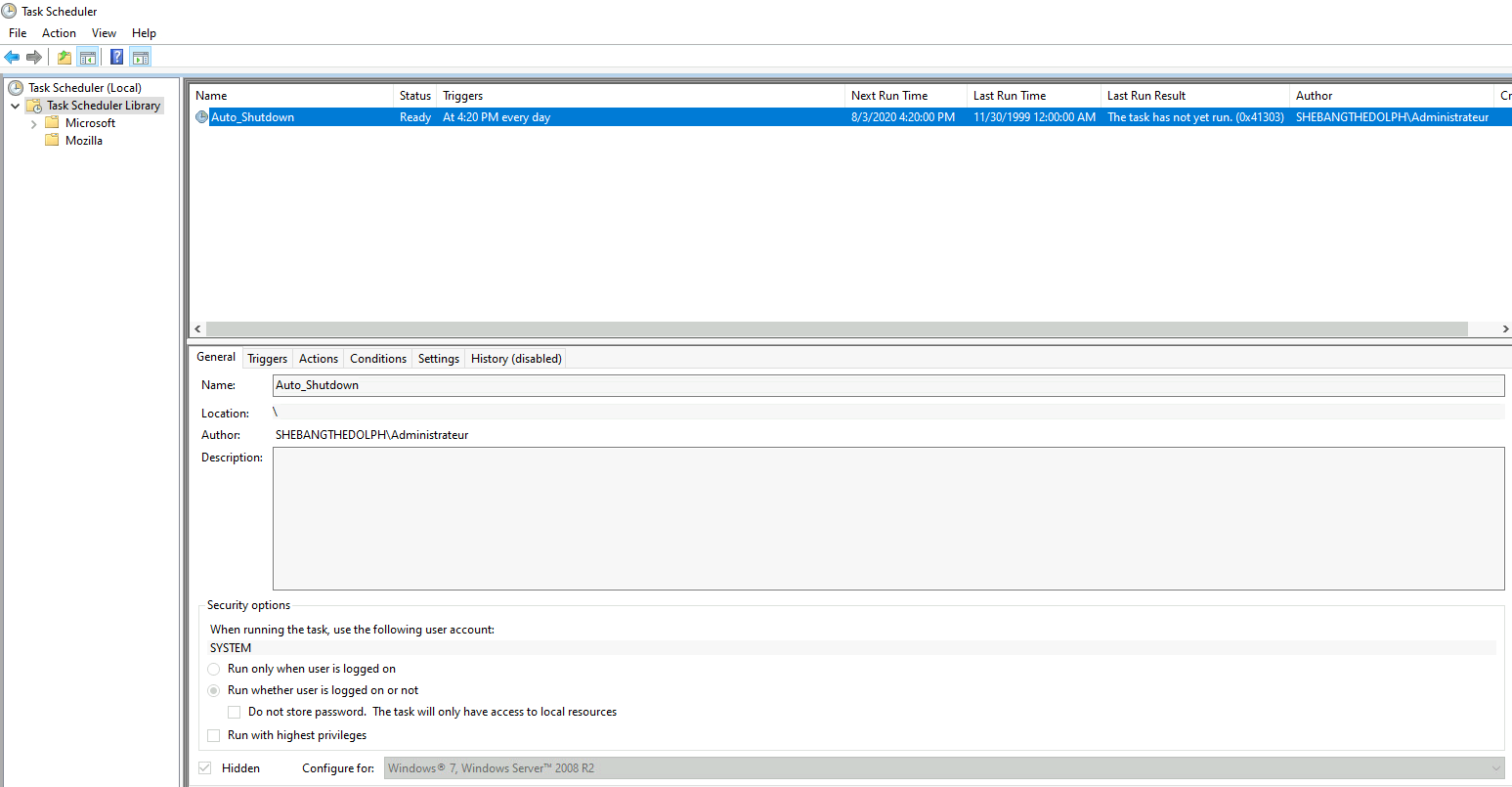The image size is (1512, 787).
Task: Open the Action menu
Action: pos(59,32)
